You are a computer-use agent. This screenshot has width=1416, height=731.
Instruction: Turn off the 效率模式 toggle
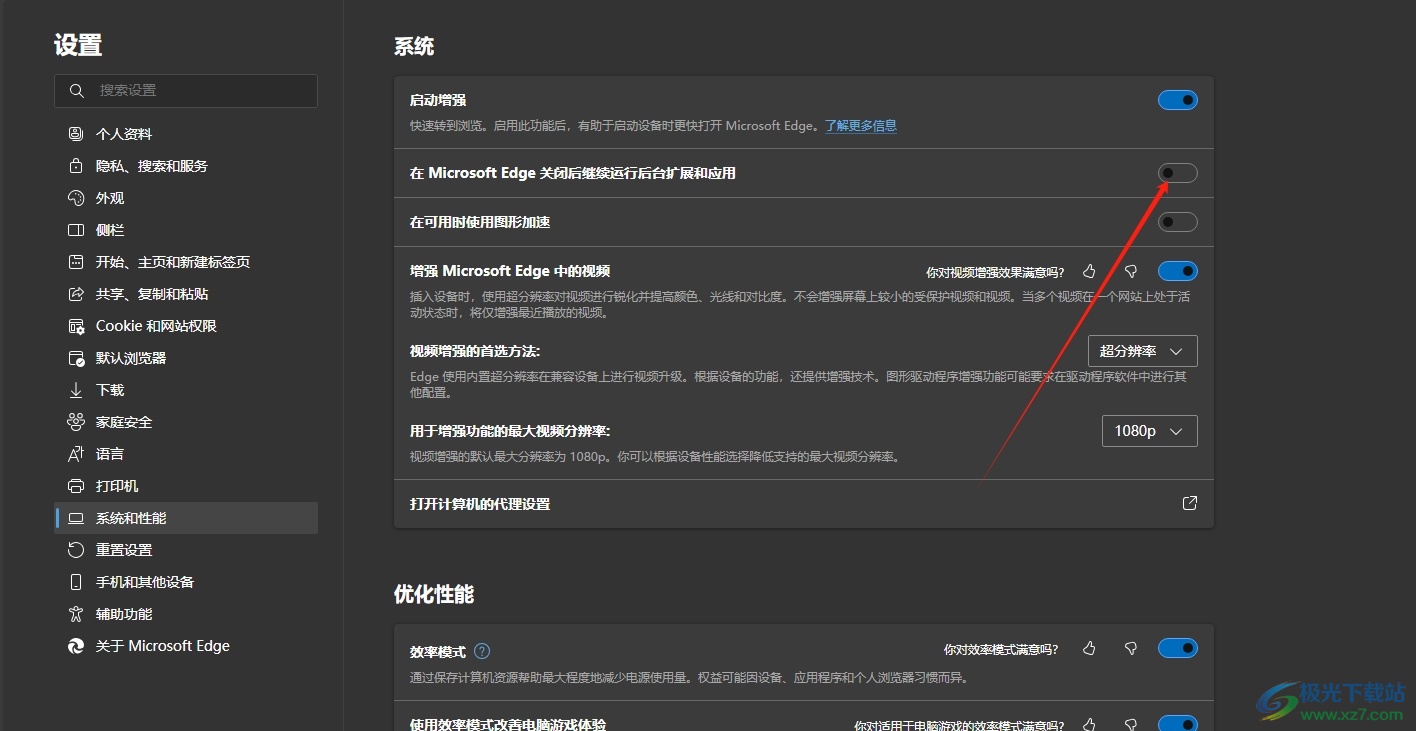click(1177, 648)
